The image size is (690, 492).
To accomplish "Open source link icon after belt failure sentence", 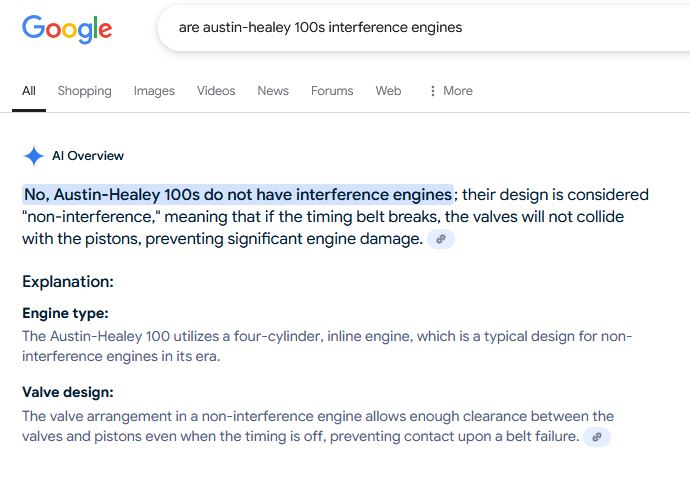I will 597,437.
